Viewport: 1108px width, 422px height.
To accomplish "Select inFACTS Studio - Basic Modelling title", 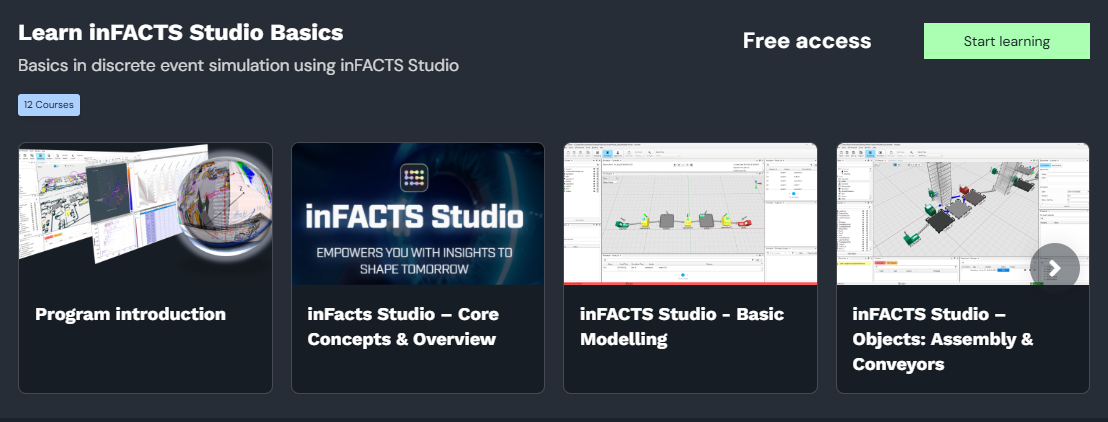I will click(682, 326).
